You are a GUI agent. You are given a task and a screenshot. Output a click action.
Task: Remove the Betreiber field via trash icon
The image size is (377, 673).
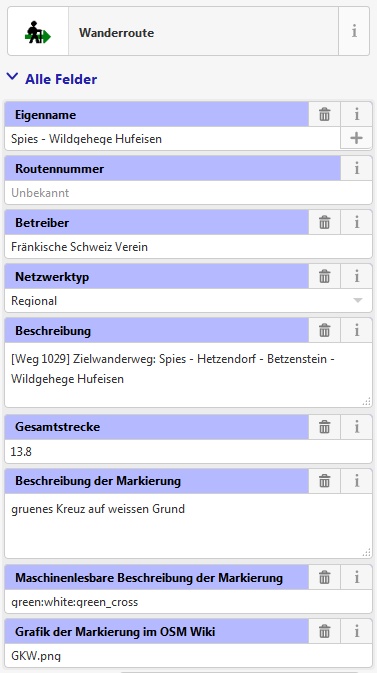point(325,222)
